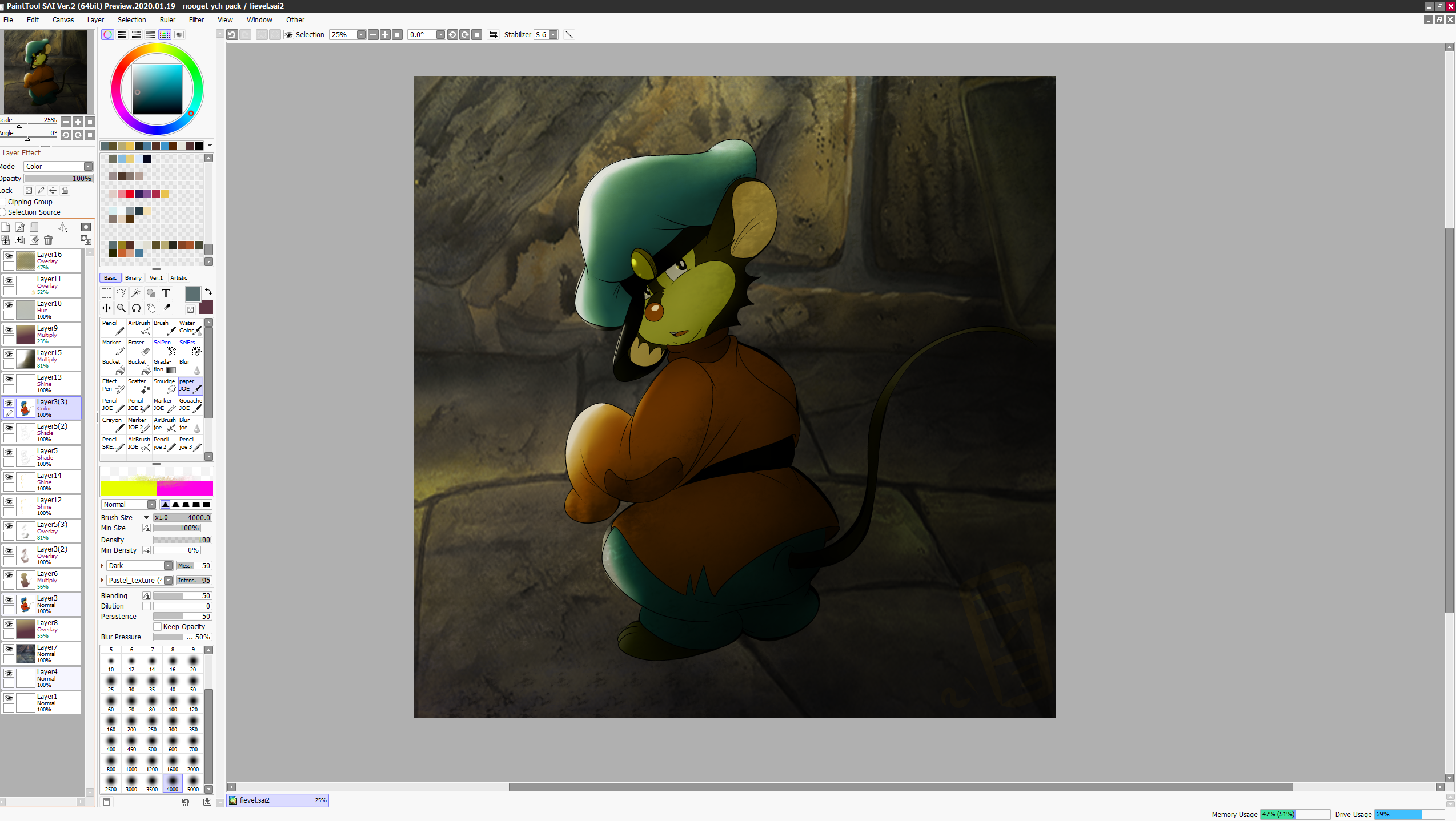This screenshot has width=1456, height=821.
Task: Choose the Gradation tool
Action: click(165, 366)
